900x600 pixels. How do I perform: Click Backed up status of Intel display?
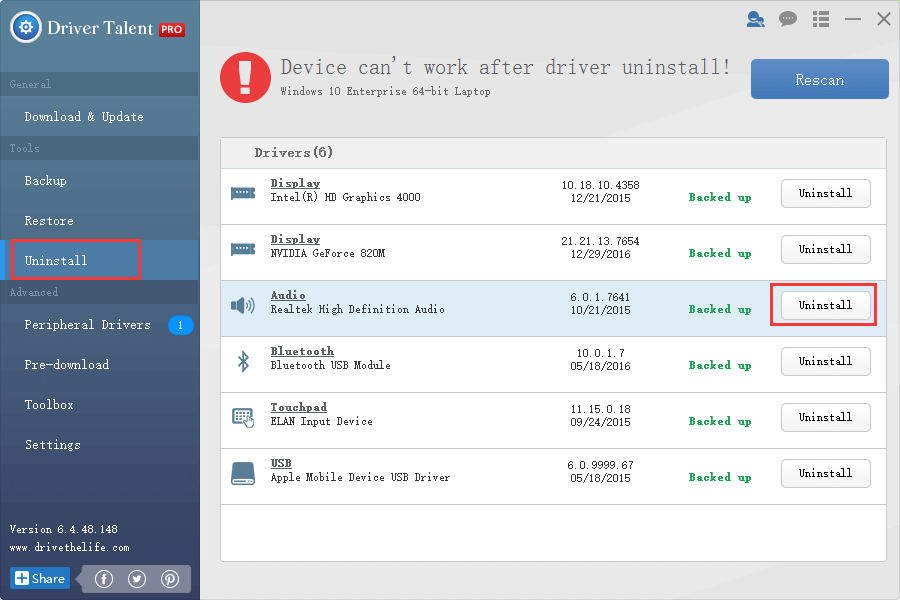(x=720, y=198)
